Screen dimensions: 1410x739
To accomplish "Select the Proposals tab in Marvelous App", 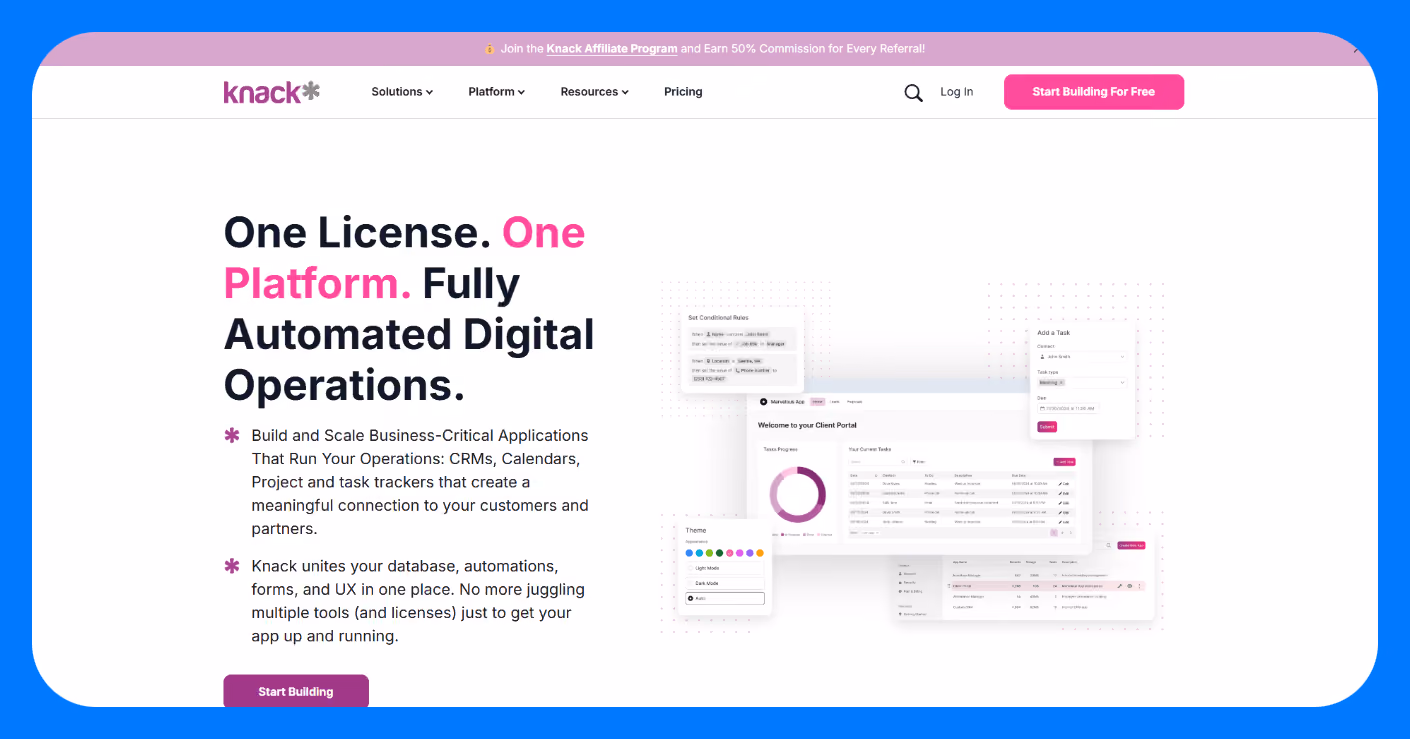I will tap(854, 402).
